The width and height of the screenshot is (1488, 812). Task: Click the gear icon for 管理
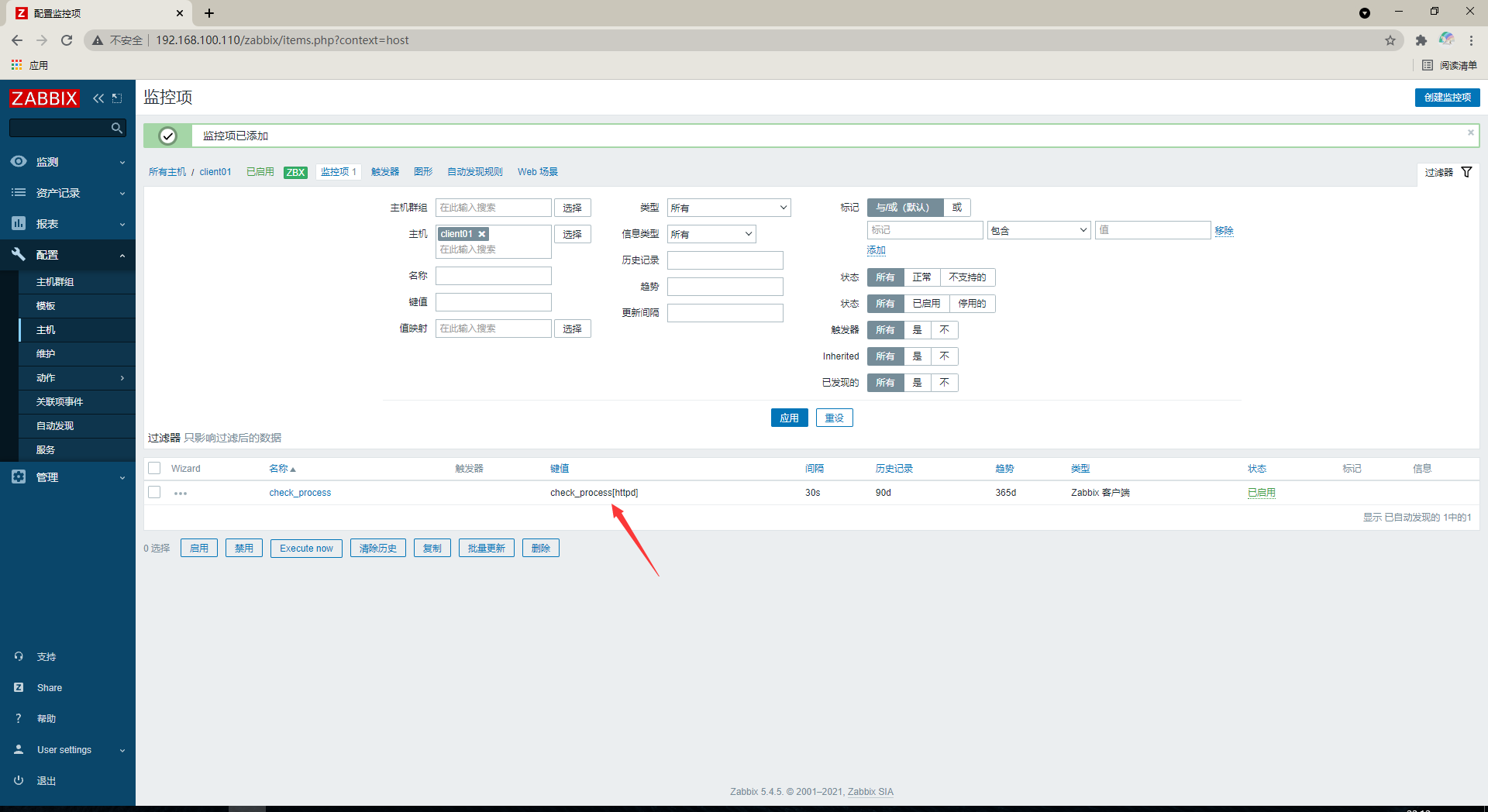(19, 477)
